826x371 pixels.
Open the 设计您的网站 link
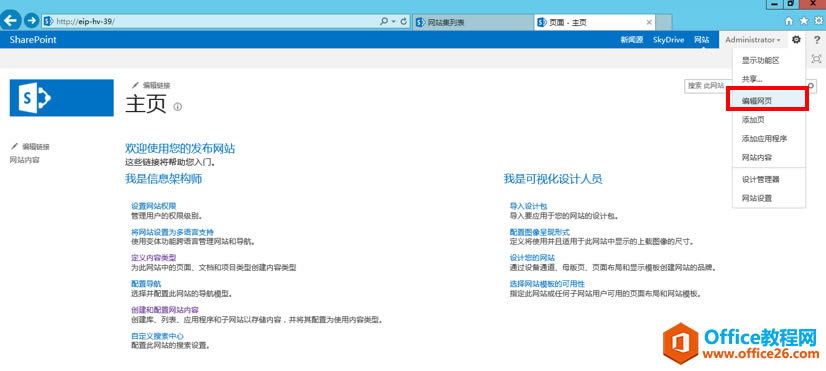532,258
